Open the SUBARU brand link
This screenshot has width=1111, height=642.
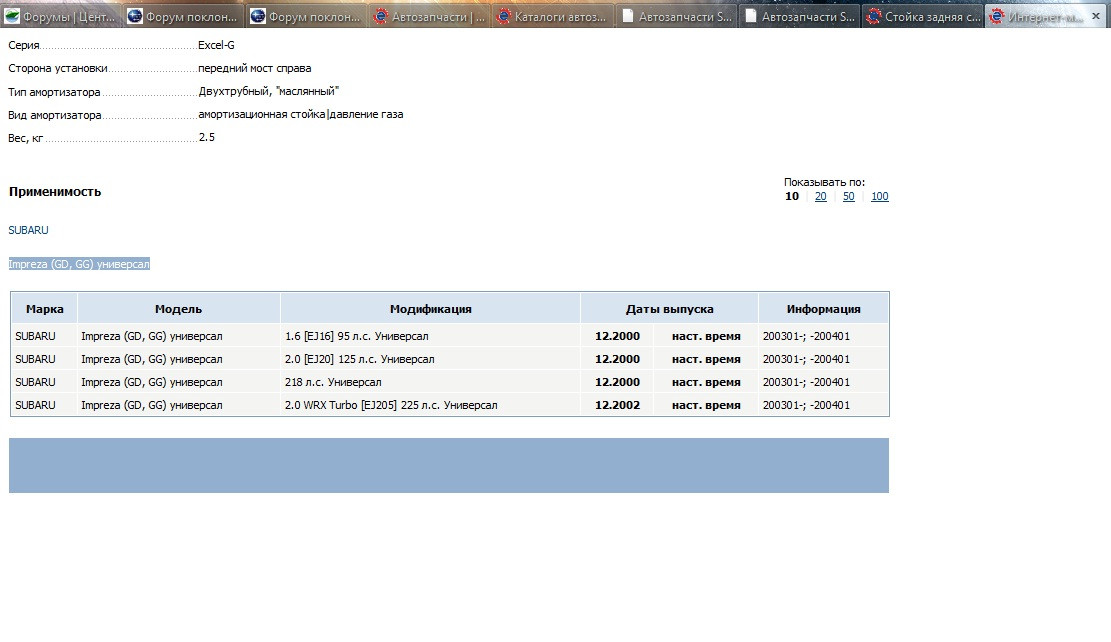coord(28,230)
